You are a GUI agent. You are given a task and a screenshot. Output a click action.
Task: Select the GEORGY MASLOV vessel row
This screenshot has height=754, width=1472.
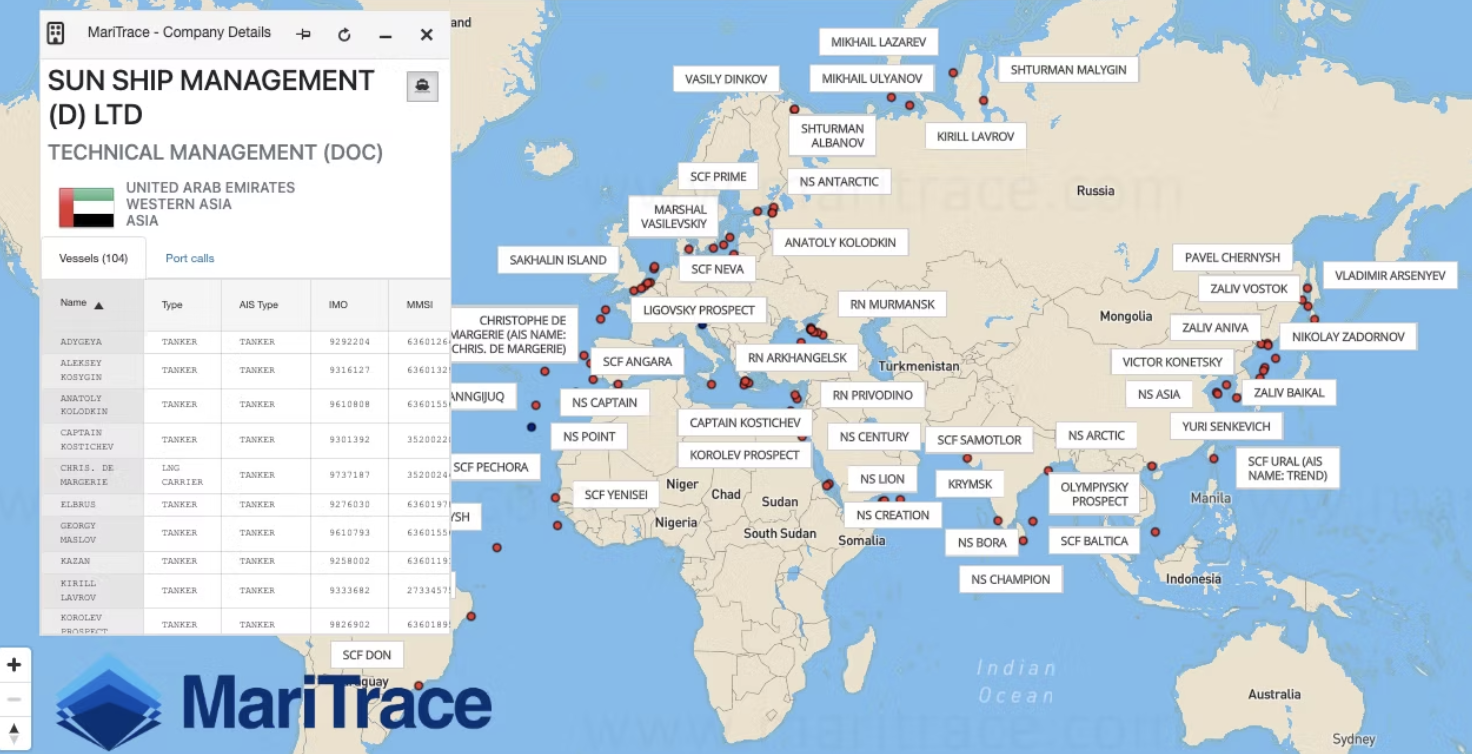coord(245,533)
